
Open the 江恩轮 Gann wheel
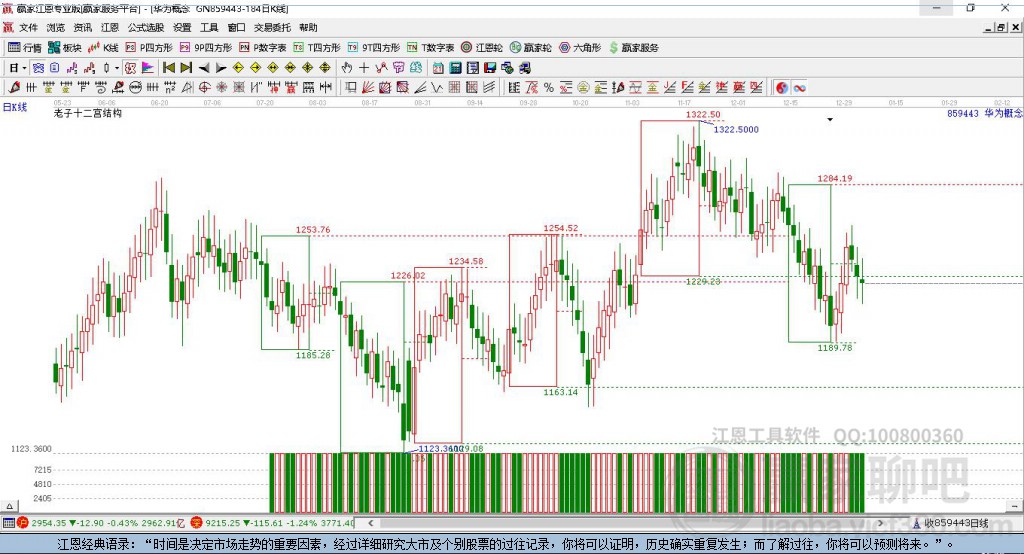[x=482, y=48]
